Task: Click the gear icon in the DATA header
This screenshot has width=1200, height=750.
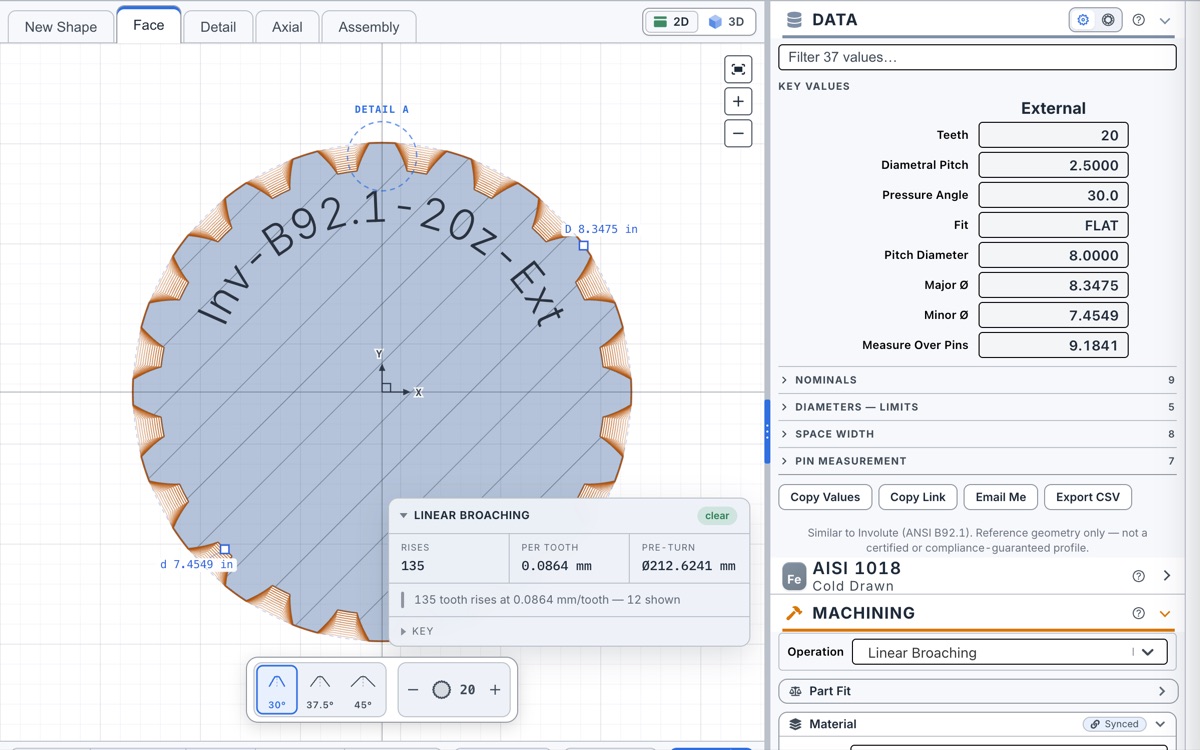Action: [x=1083, y=20]
